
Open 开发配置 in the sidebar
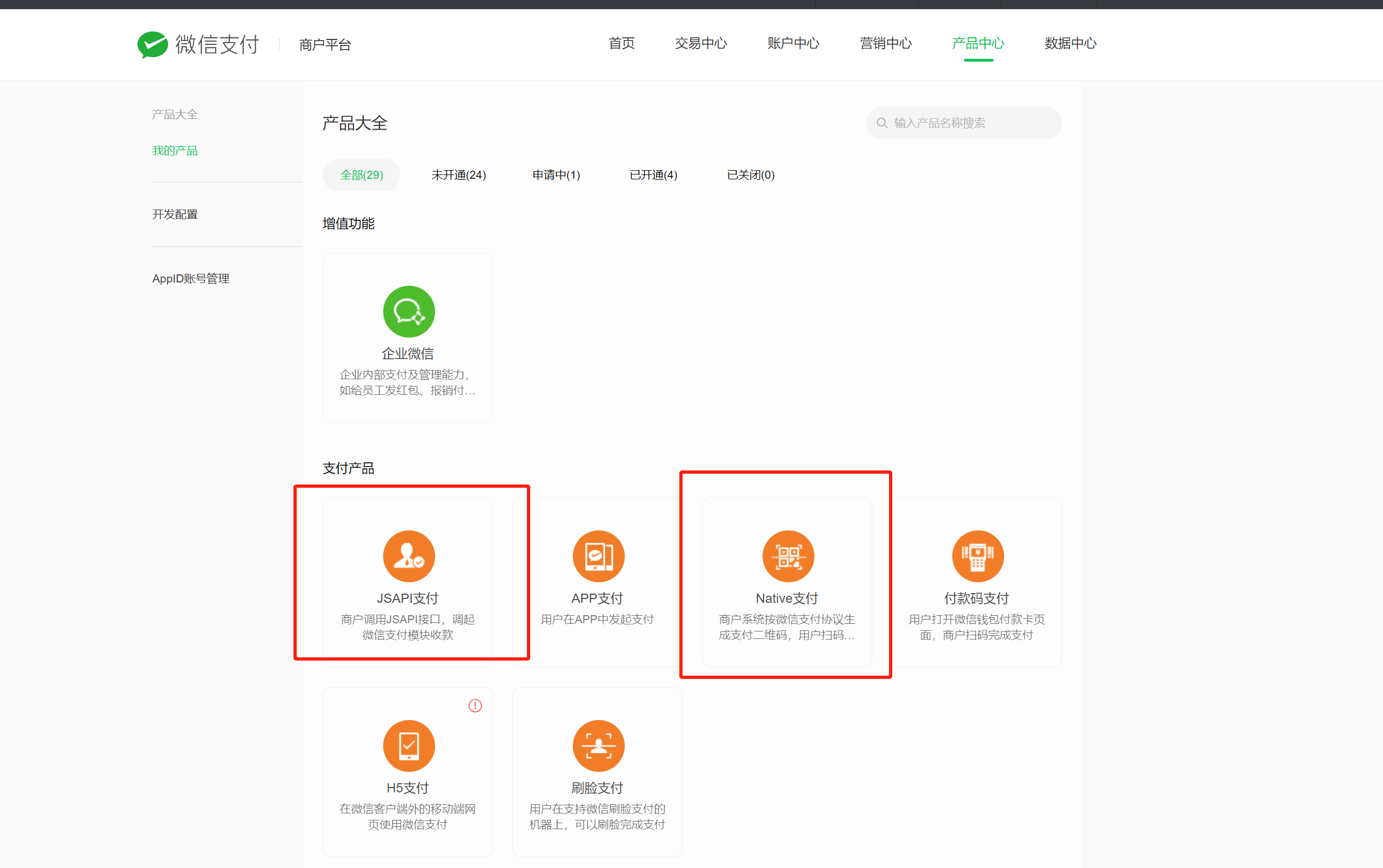pyautogui.click(x=175, y=214)
